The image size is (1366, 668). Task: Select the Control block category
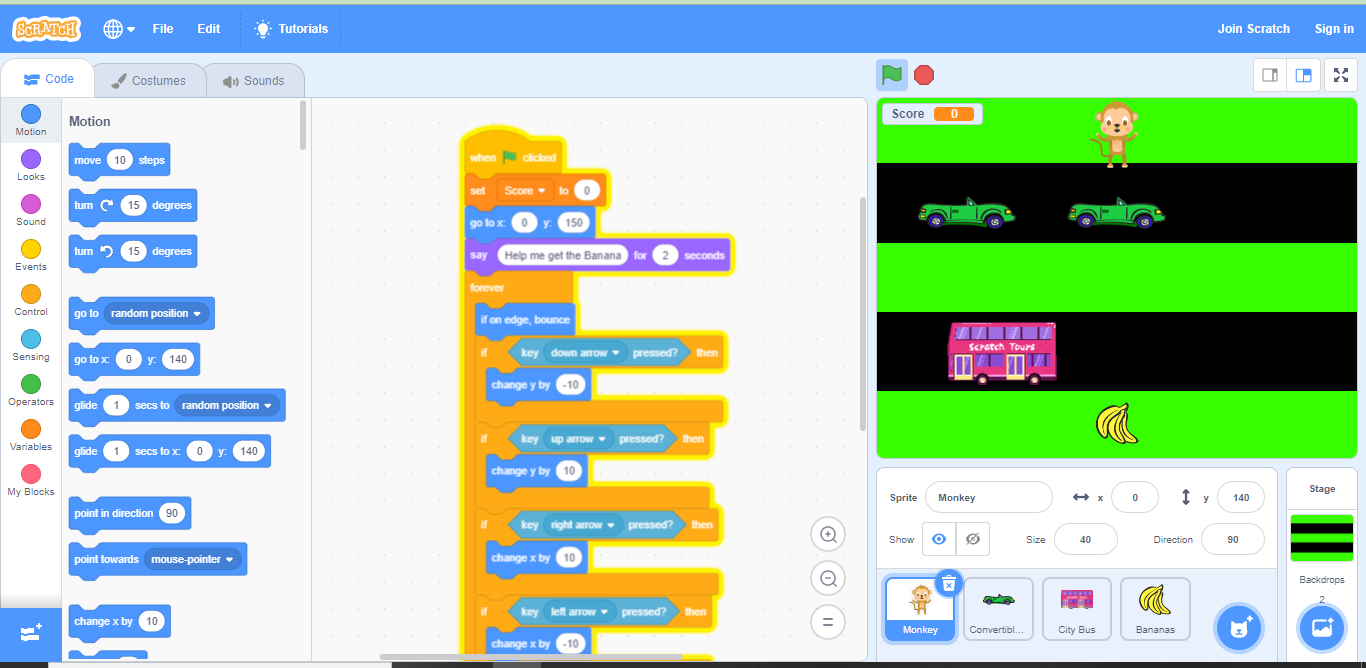click(31, 300)
